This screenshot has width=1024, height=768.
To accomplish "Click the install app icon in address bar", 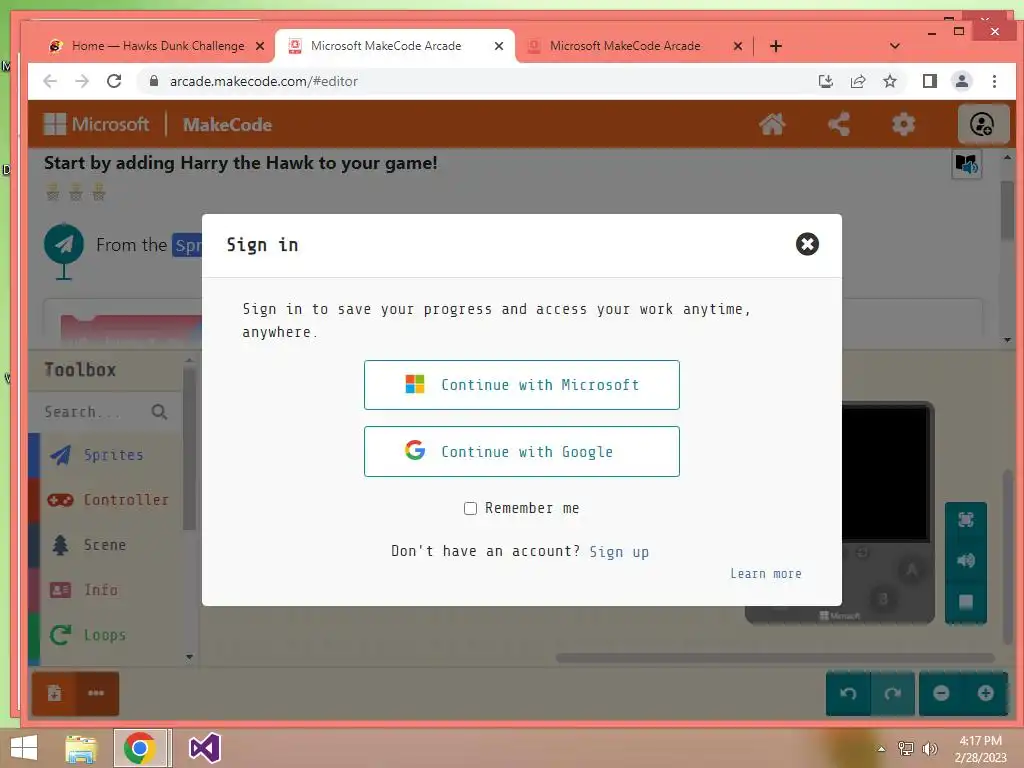I will coord(826,81).
